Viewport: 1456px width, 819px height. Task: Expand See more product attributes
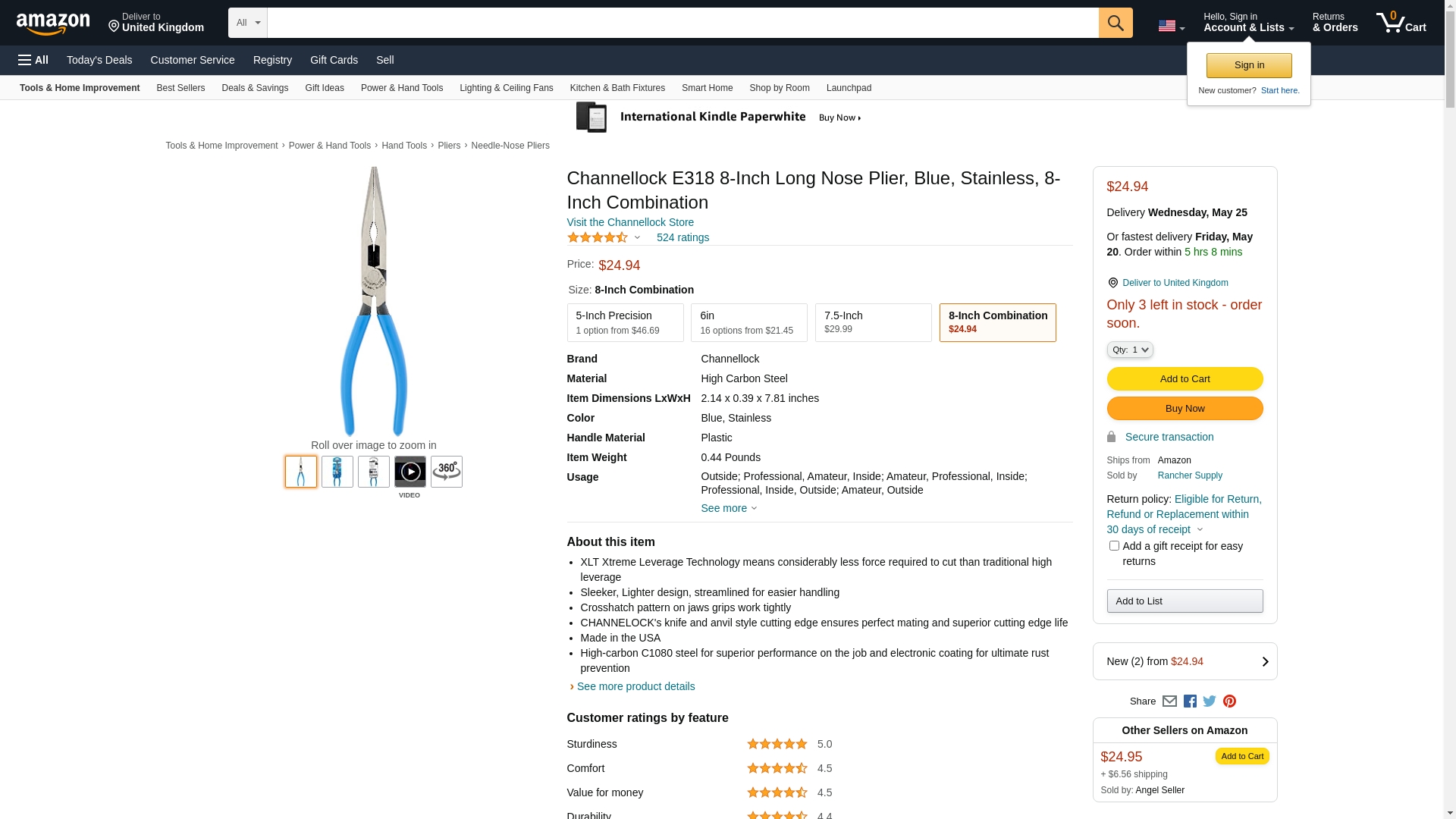[728, 508]
